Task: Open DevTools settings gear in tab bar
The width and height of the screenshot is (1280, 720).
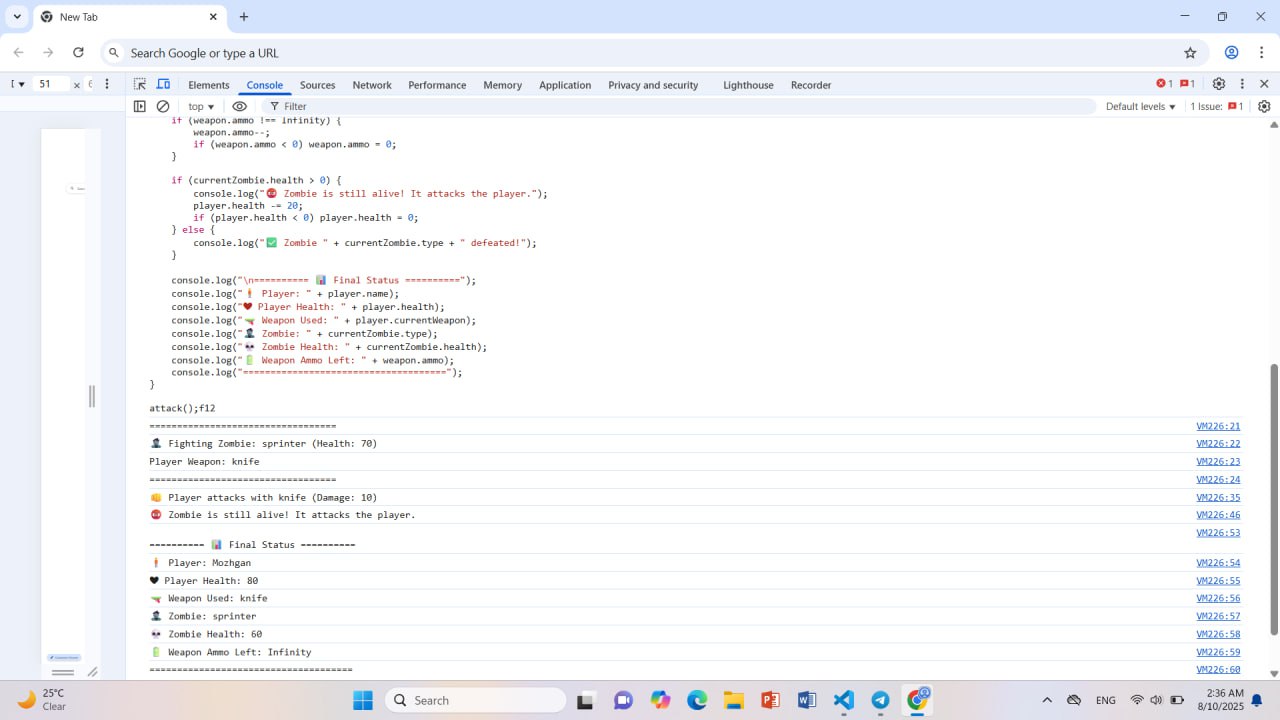Action: click(1218, 84)
